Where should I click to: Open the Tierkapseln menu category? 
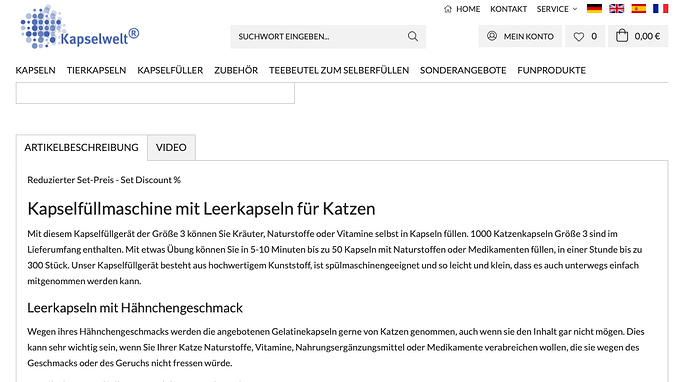(96, 70)
